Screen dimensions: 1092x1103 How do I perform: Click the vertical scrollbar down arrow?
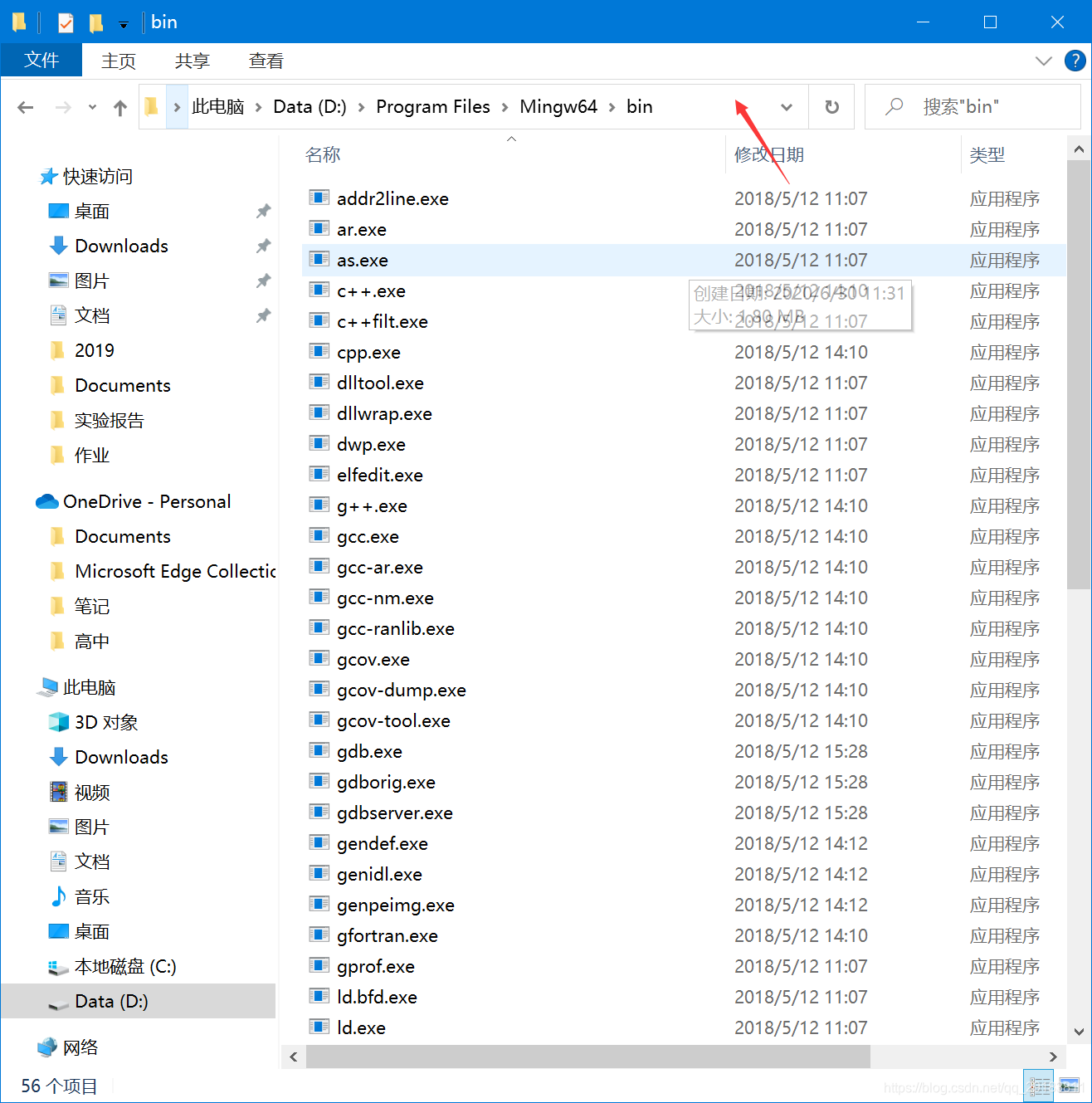click(1079, 1032)
